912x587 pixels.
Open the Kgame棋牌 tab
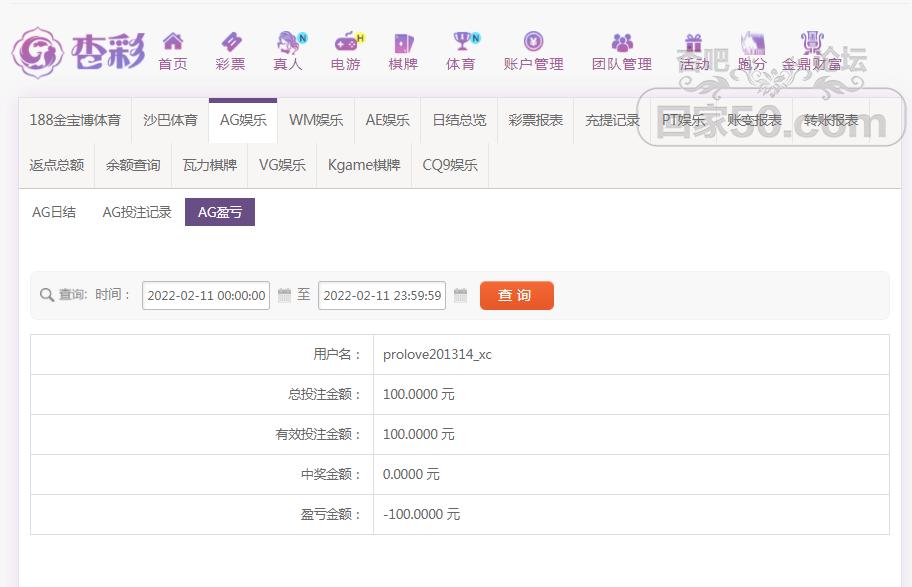pyautogui.click(x=364, y=166)
